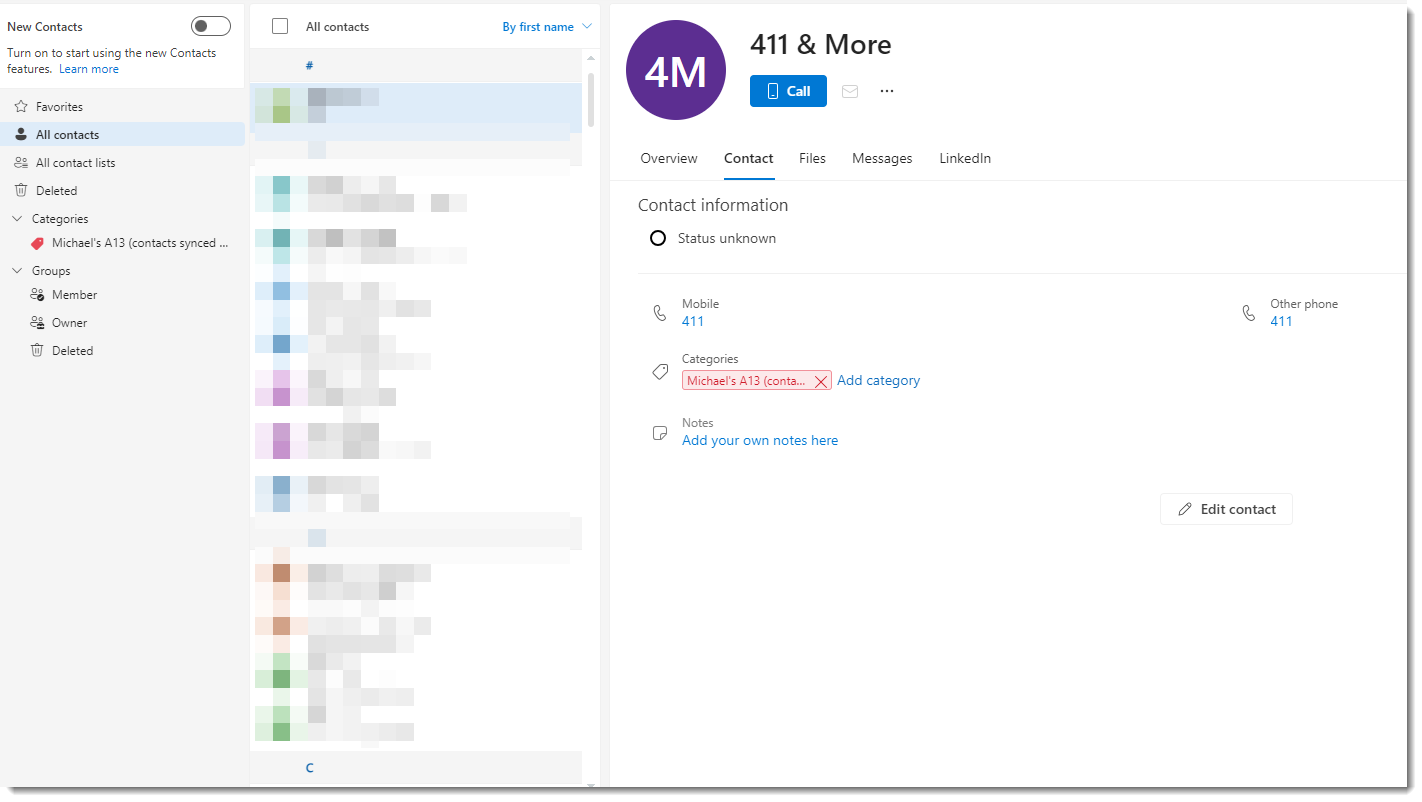Click the All contact lists people icon
Image resolution: width=1422 pixels, height=802 pixels.
21,163
